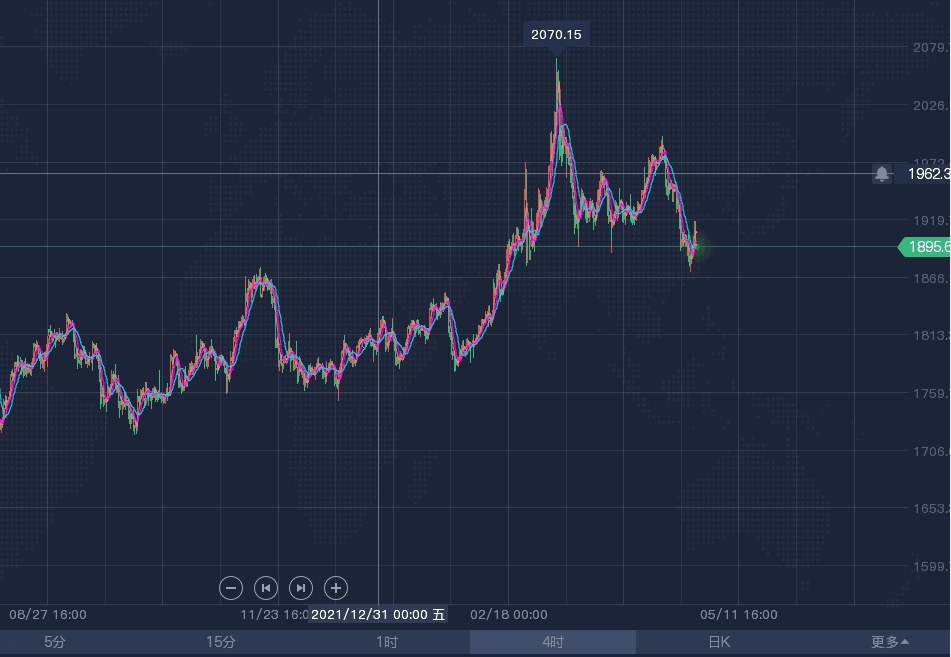Click the 2021/12/31 00:00 crosshair date label
The height and width of the screenshot is (657, 951).
point(378,615)
